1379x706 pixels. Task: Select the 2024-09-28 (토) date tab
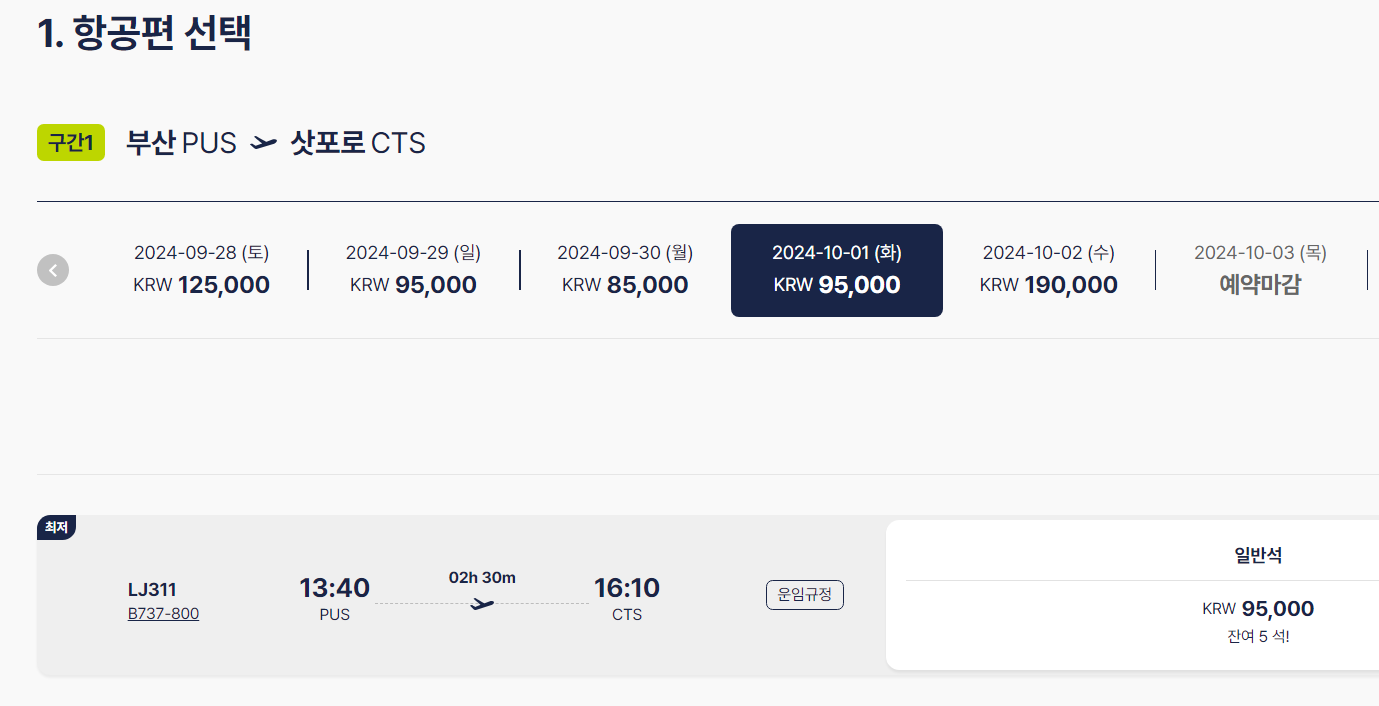pos(202,270)
